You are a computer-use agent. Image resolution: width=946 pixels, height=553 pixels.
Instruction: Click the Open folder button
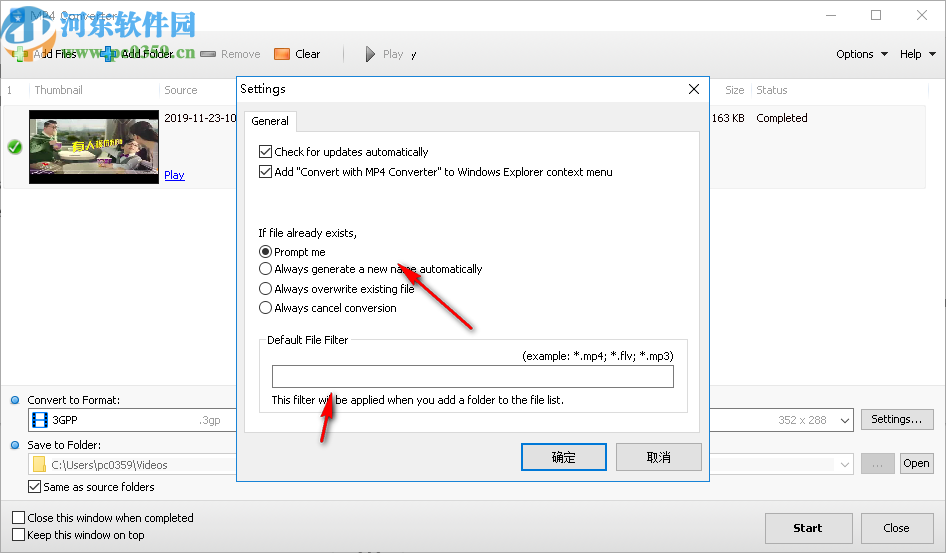point(916,463)
